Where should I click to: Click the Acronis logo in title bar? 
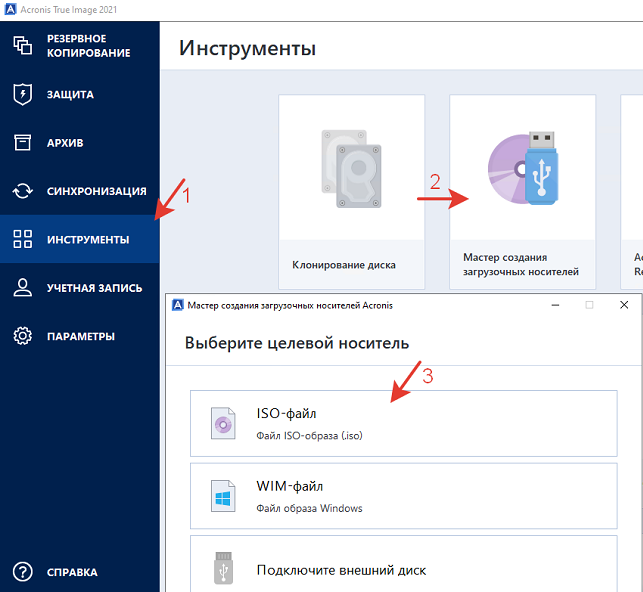click(10, 9)
